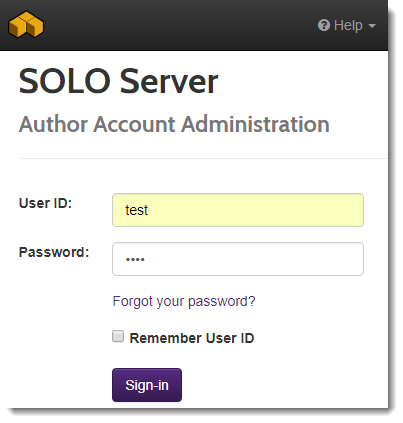Expand the Help dropdown caret arrow
This screenshot has height=423, width=403.
[372, 26]
